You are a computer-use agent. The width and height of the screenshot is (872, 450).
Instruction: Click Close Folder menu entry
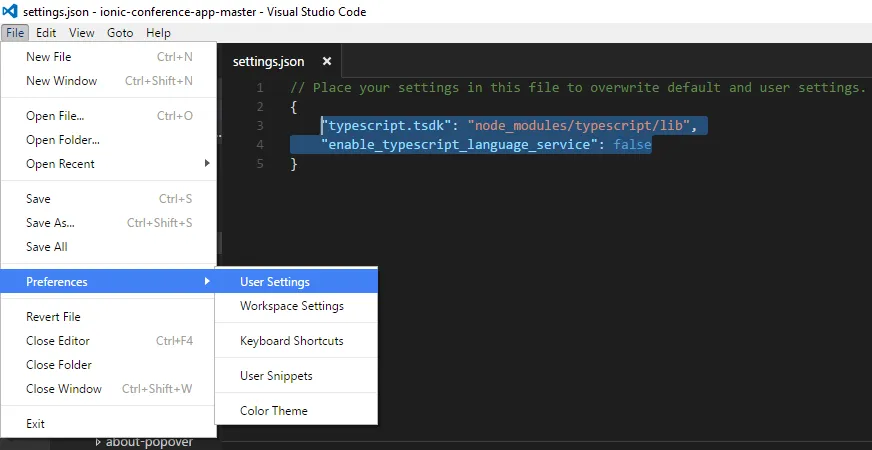tap(108, 364)
